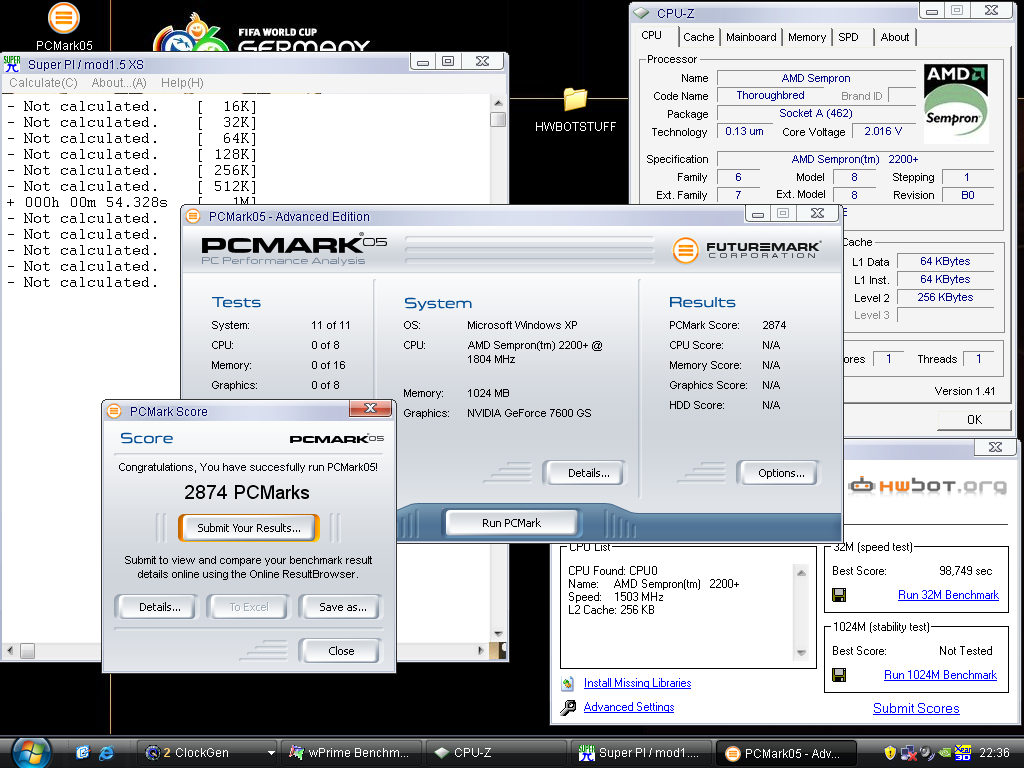Switch to PCMark05 taskbar button
Screen dimensions: 1024x768
point(786,753)
